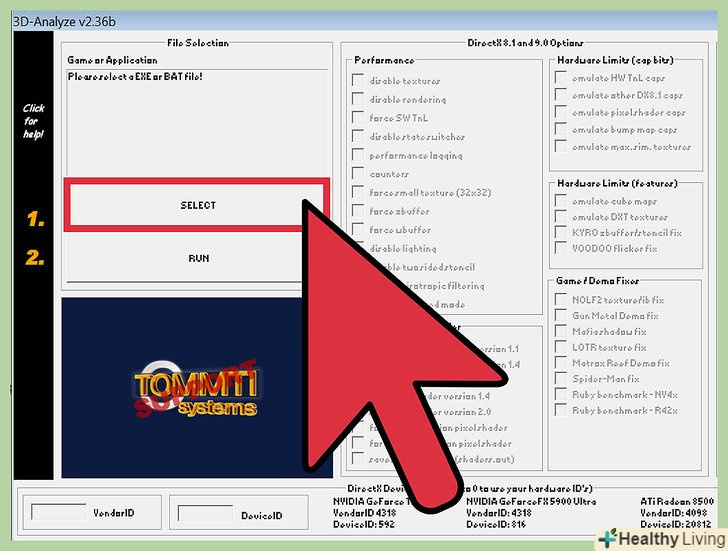Check 'emulate HW TnL caps'
The image size is (728, 551).
point(561,78)
